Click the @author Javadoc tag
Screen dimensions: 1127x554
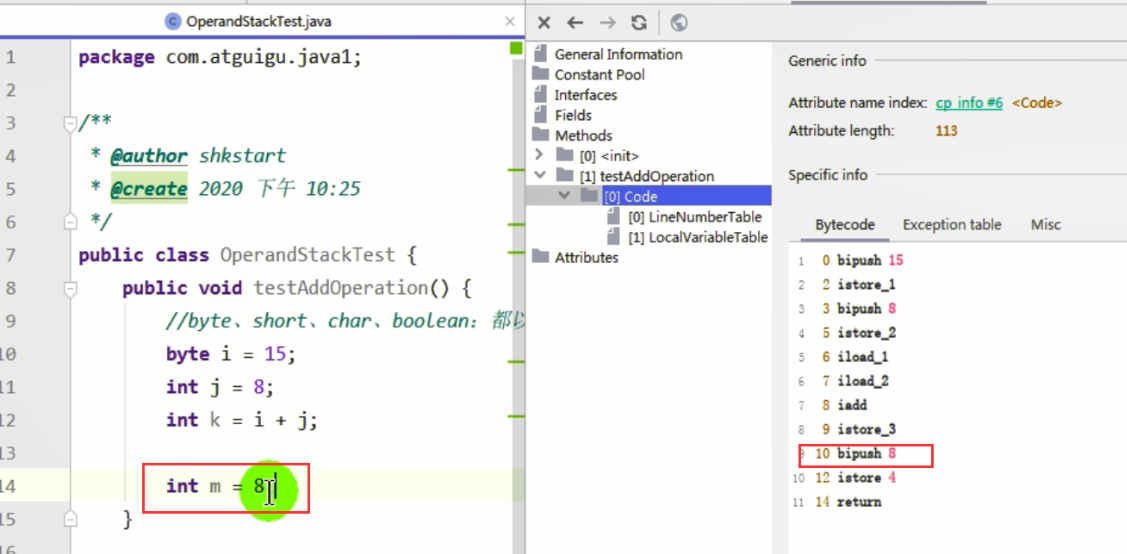point(149,156)
